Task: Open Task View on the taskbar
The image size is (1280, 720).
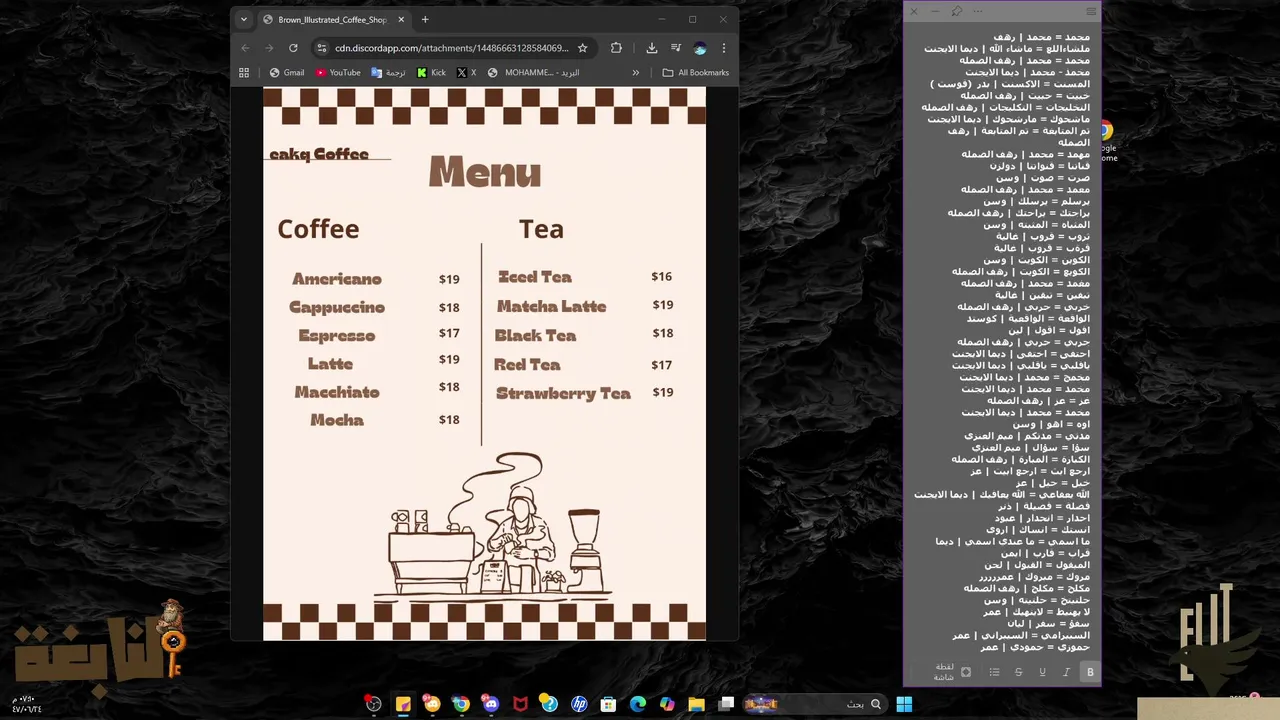Action: pyautogui.click(x=727, y=704)
